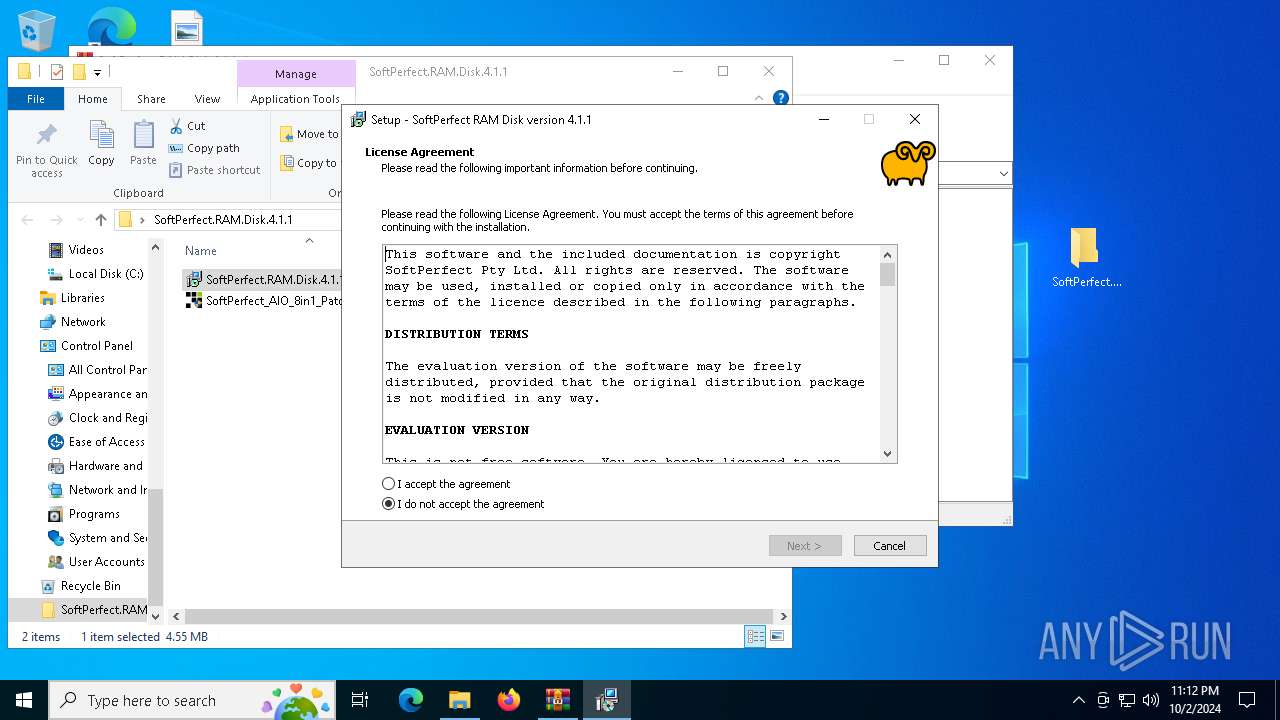Click inside the license agreement text box

coord(631,354)
